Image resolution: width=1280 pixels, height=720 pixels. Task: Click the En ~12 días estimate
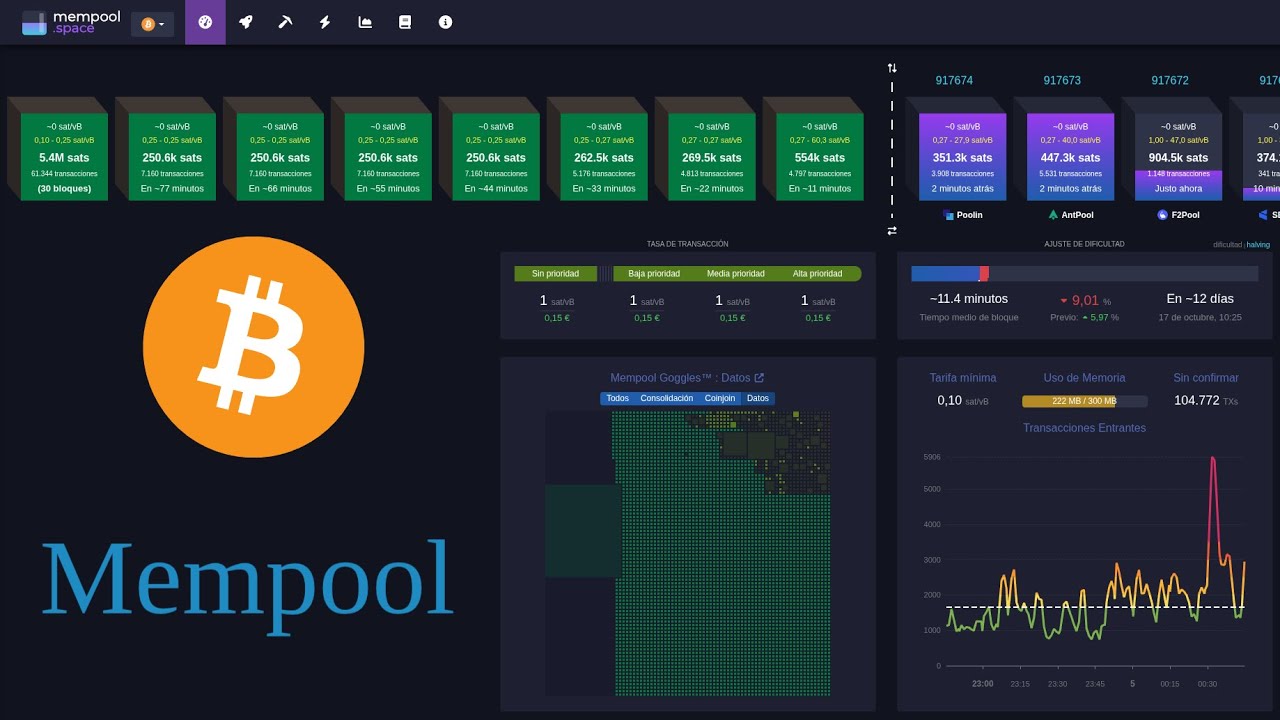click(1200, 299)
